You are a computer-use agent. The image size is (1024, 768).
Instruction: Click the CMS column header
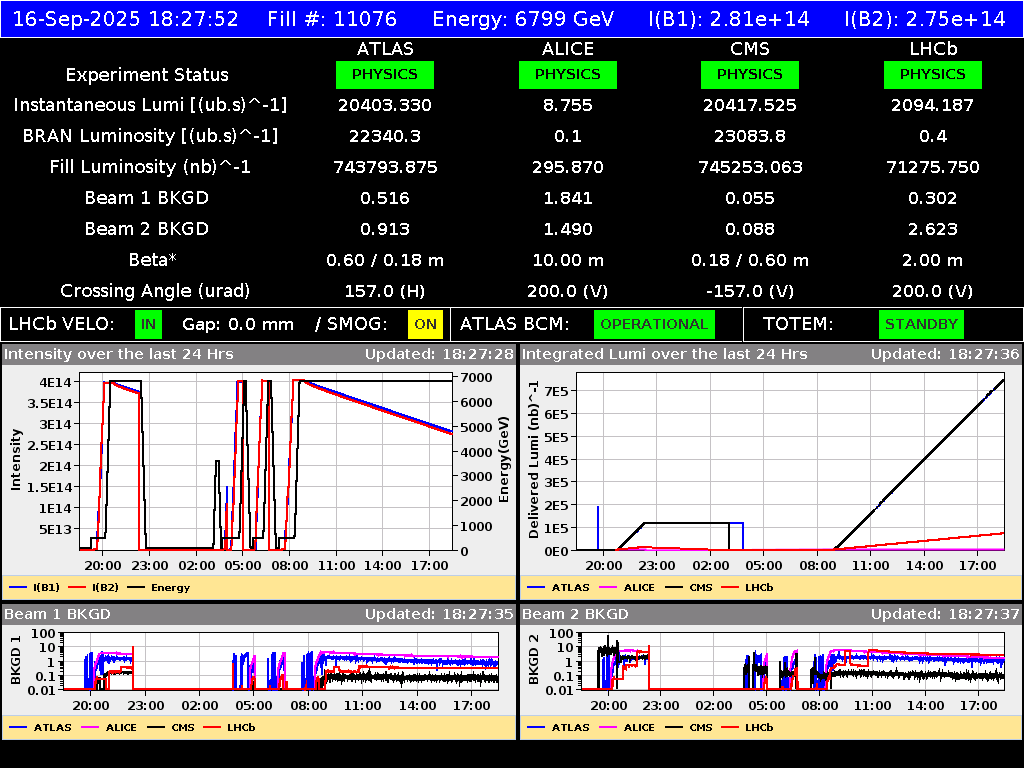(x=750, y=49)
